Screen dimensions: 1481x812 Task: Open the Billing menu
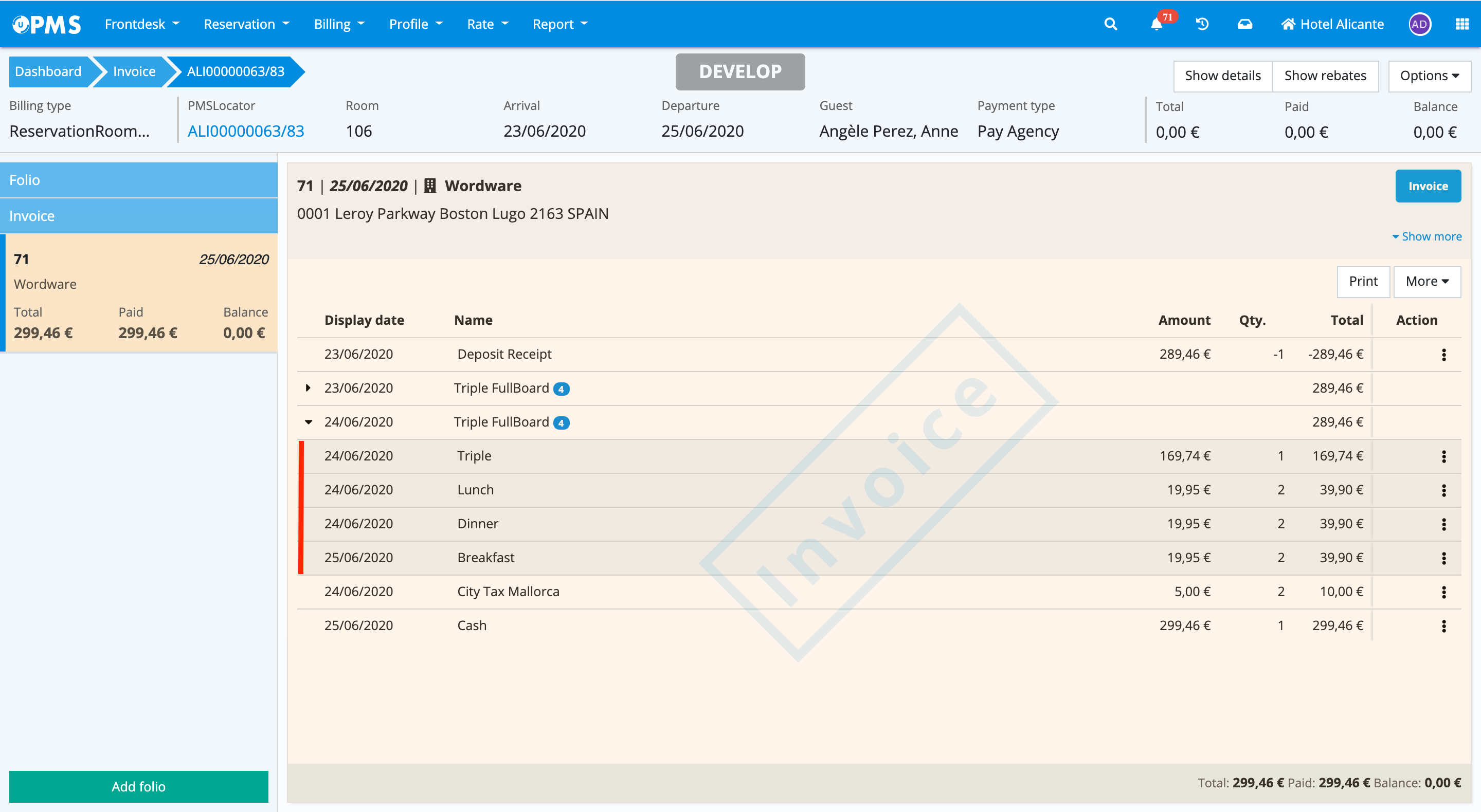339,24
